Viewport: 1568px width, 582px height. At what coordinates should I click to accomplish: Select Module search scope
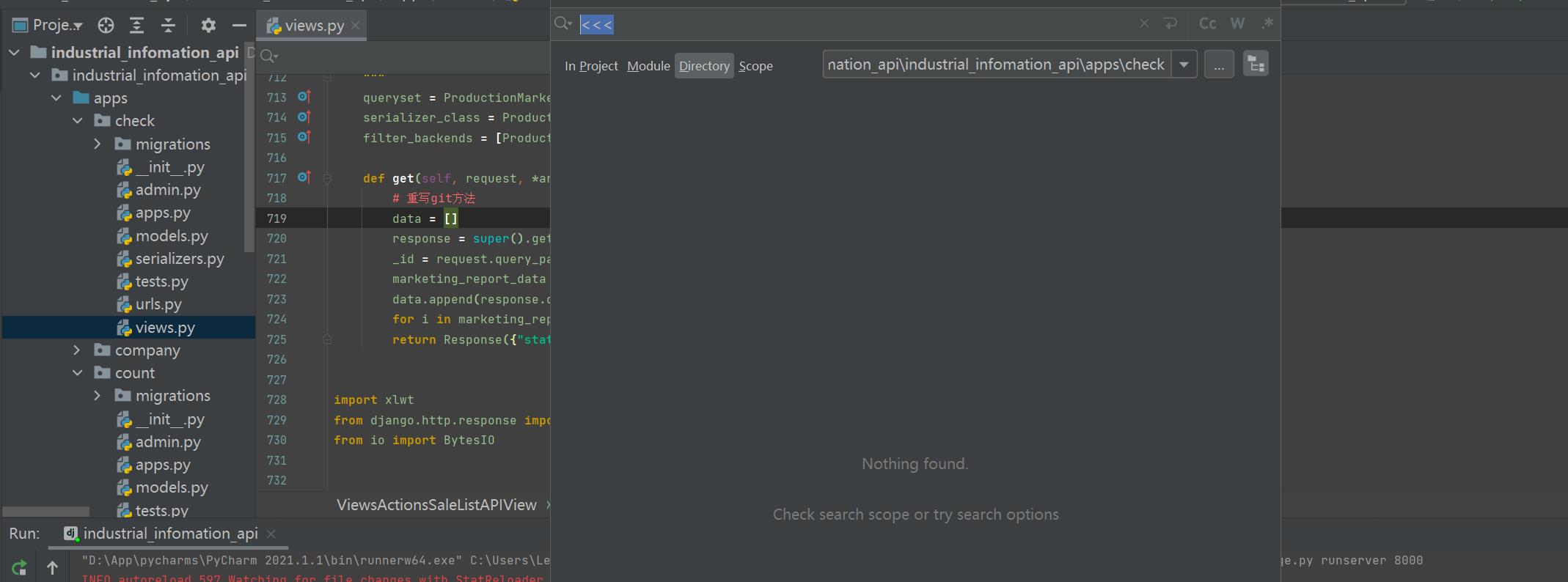(648, 66)
